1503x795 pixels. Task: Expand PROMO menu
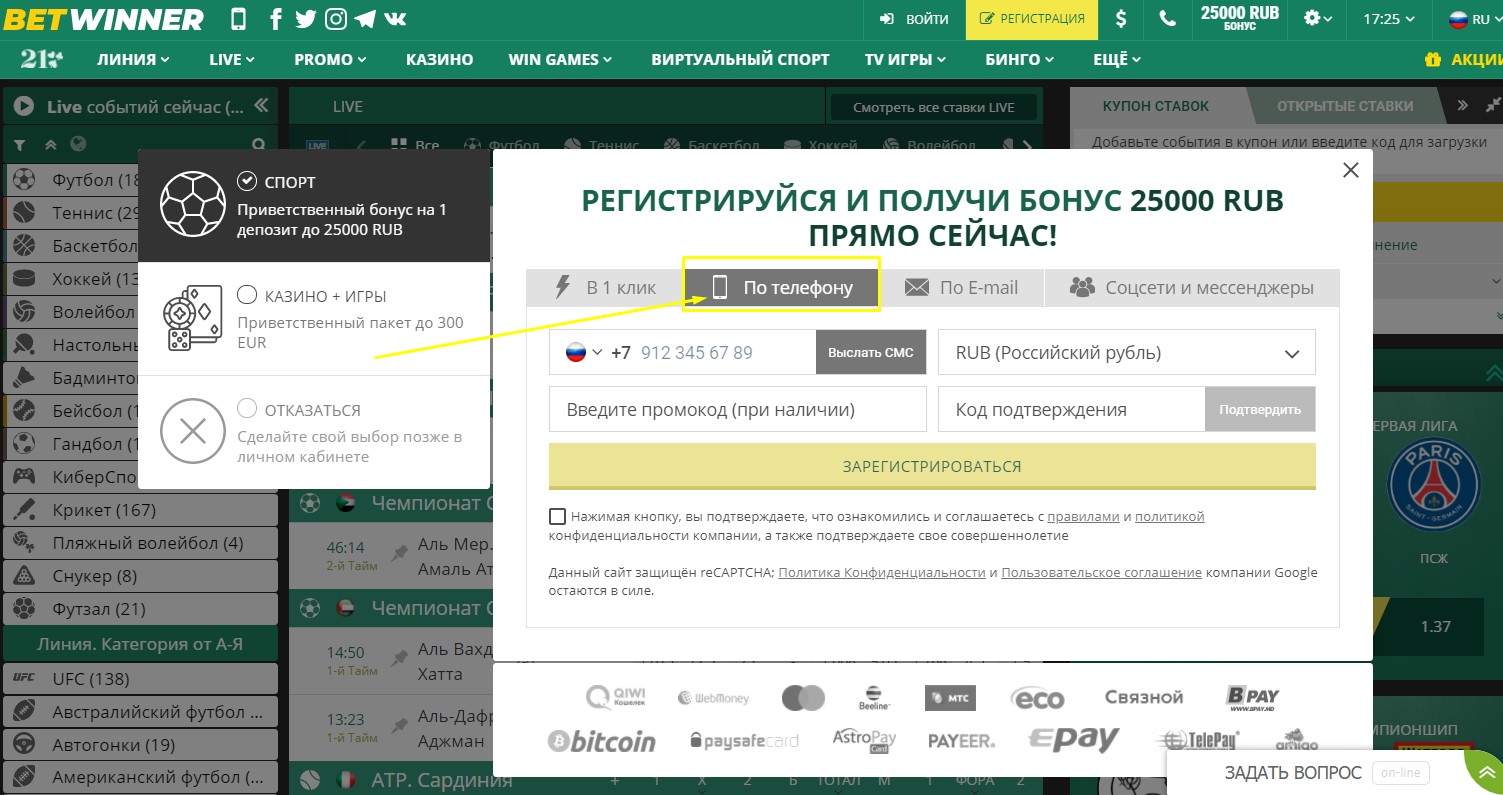(330, 59)
